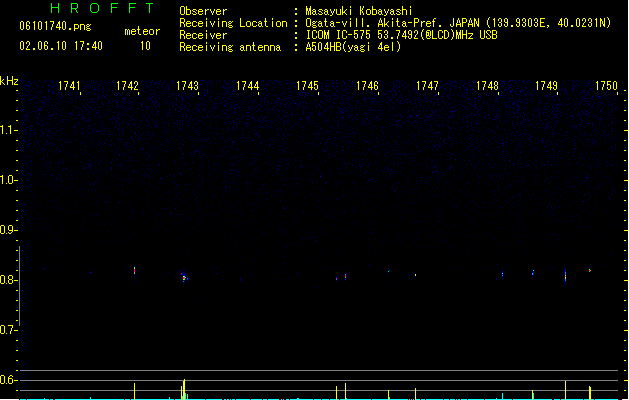Click the 0.7 frequency axis label
This screenshot has height=400, width=629.
coord(8,330)
